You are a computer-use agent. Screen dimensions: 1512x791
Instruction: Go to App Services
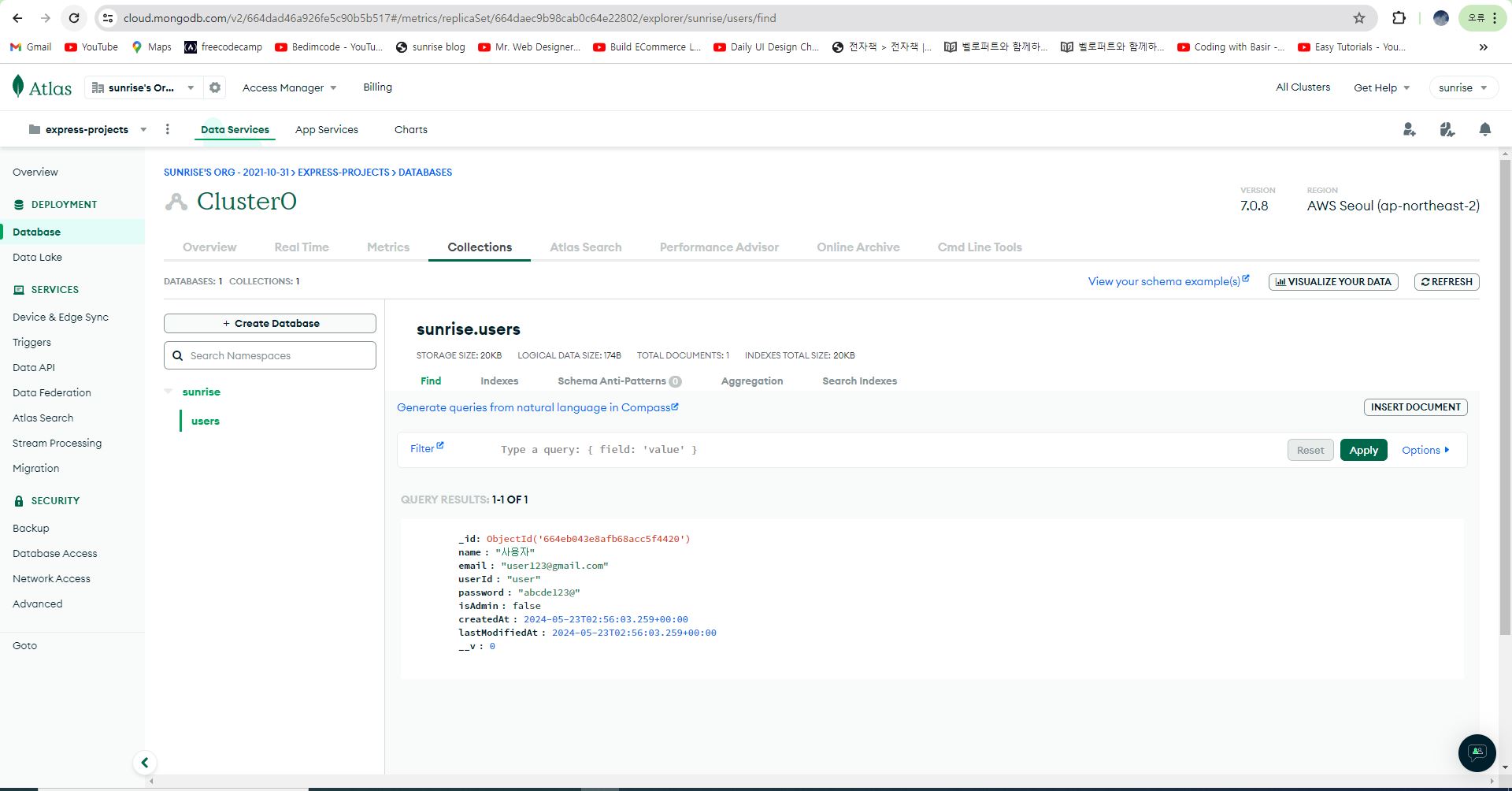click(327, 129)
